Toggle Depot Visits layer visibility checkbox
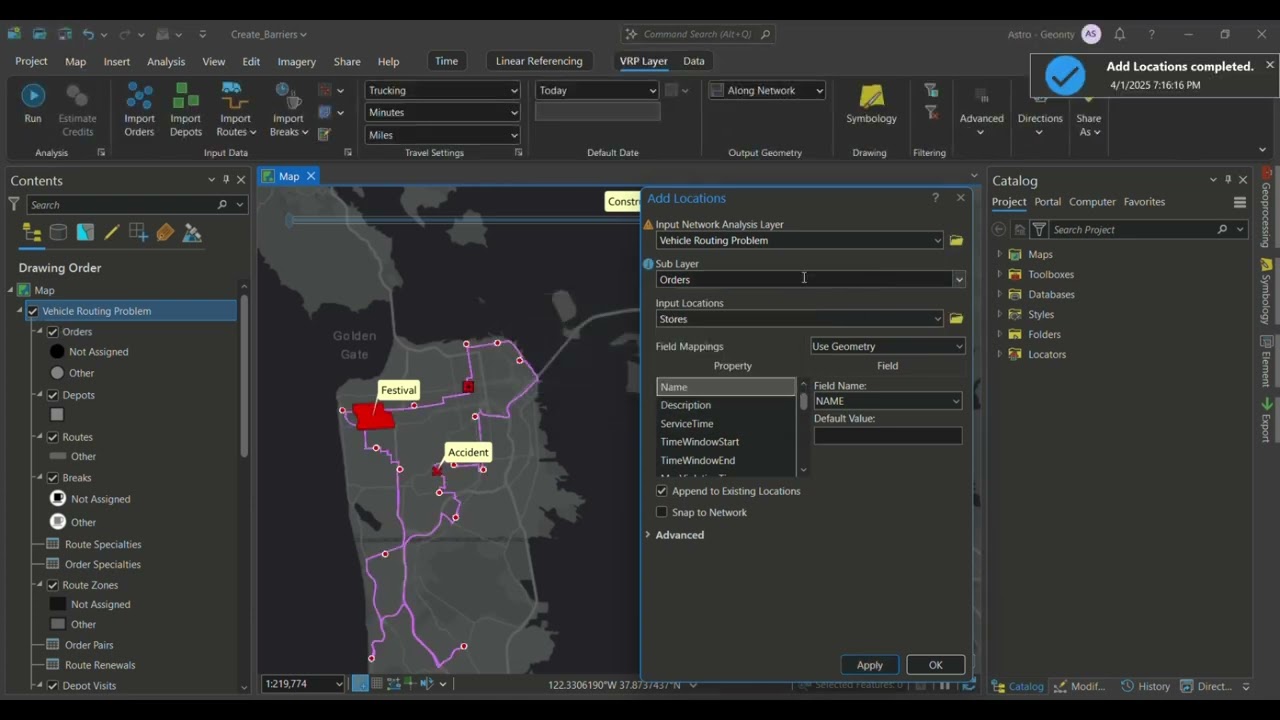The image size is (1280, 720). click(53, 686)
